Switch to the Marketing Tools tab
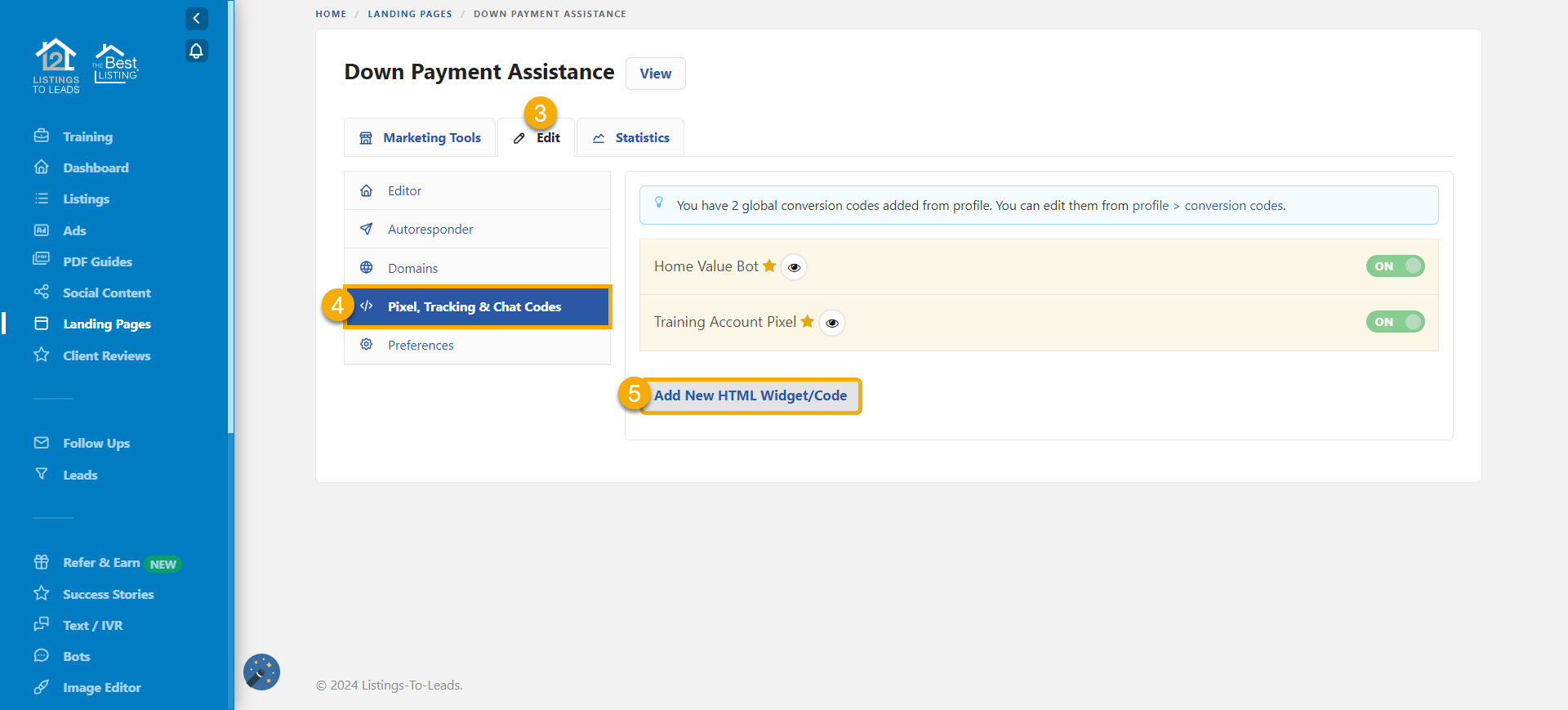The height and width of the screenshot is (710, 1568). point(421,138)
